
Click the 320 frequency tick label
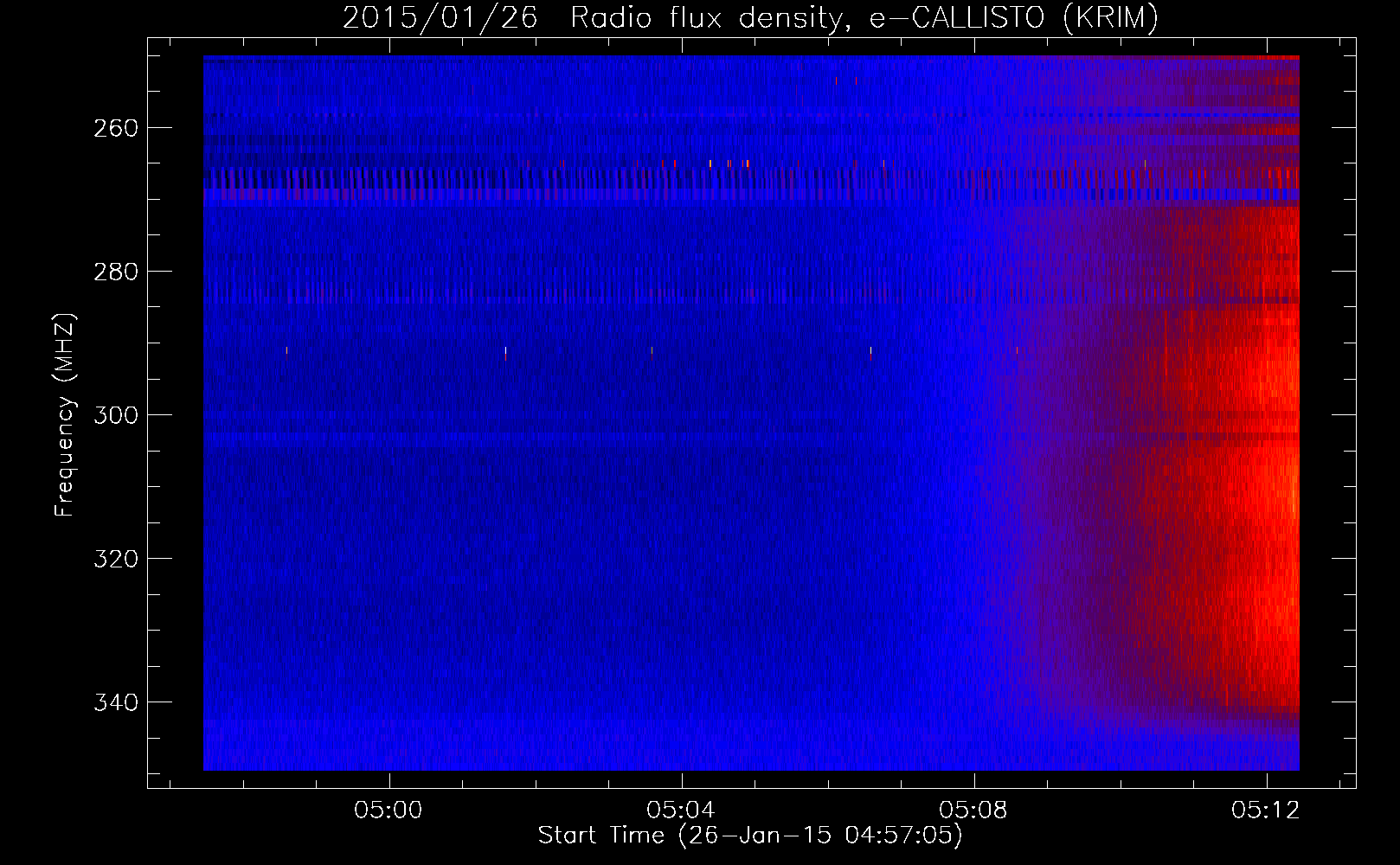point(116,559)
